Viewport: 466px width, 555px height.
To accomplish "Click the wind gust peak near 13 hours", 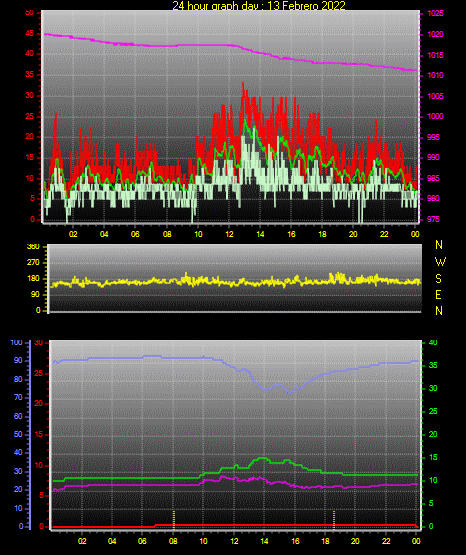I will point(243,84).
